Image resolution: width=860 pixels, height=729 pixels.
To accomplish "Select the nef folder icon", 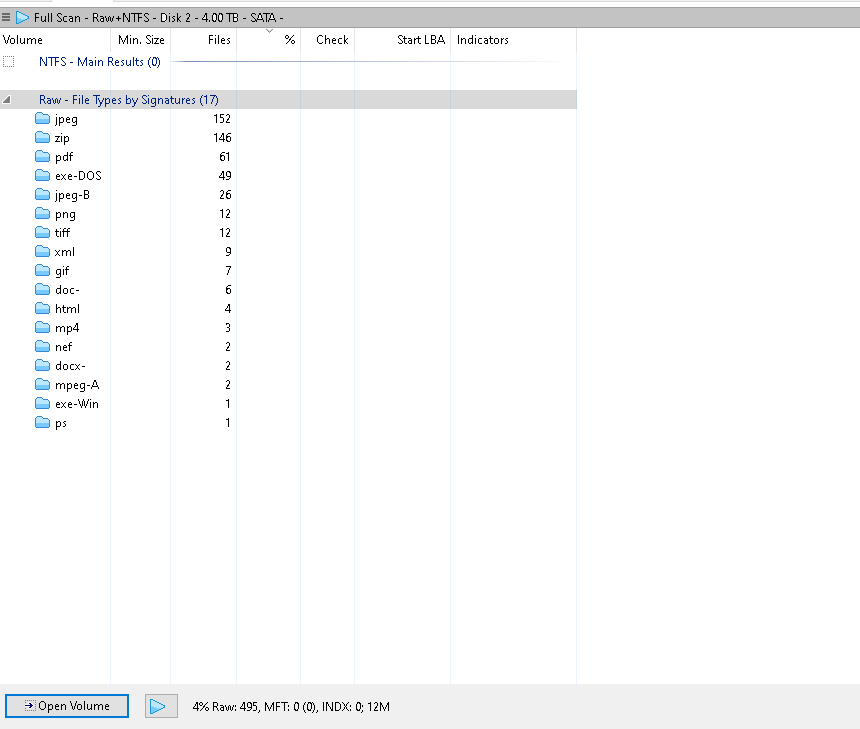I will 42,347.
